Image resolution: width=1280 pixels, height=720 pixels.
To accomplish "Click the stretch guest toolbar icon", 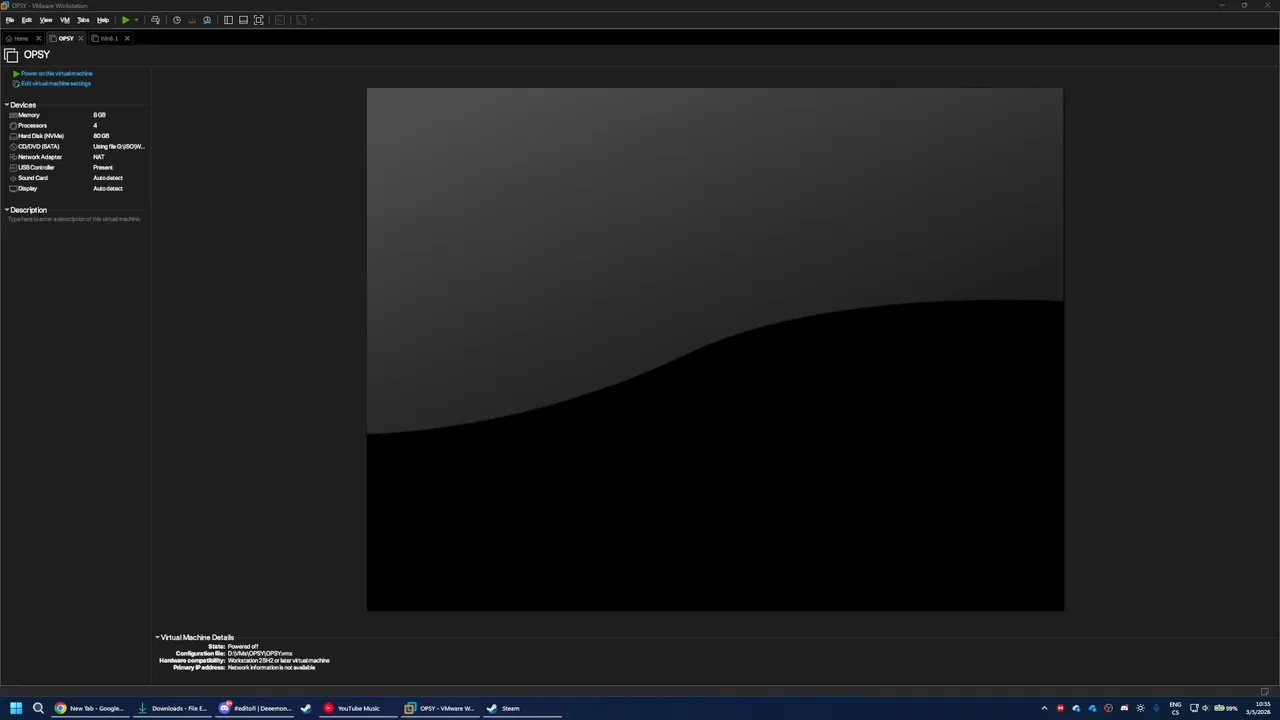I will point(301,20).
